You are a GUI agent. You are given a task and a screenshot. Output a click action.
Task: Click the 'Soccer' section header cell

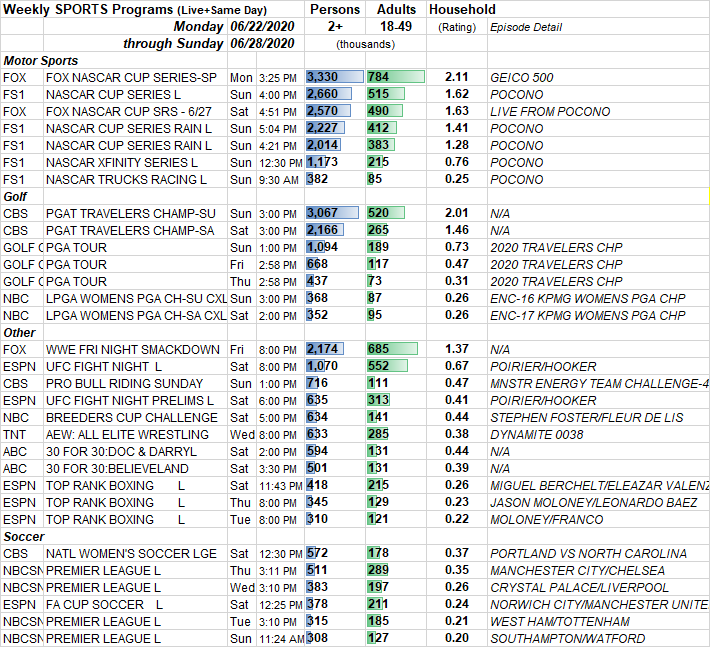[24, 537]
